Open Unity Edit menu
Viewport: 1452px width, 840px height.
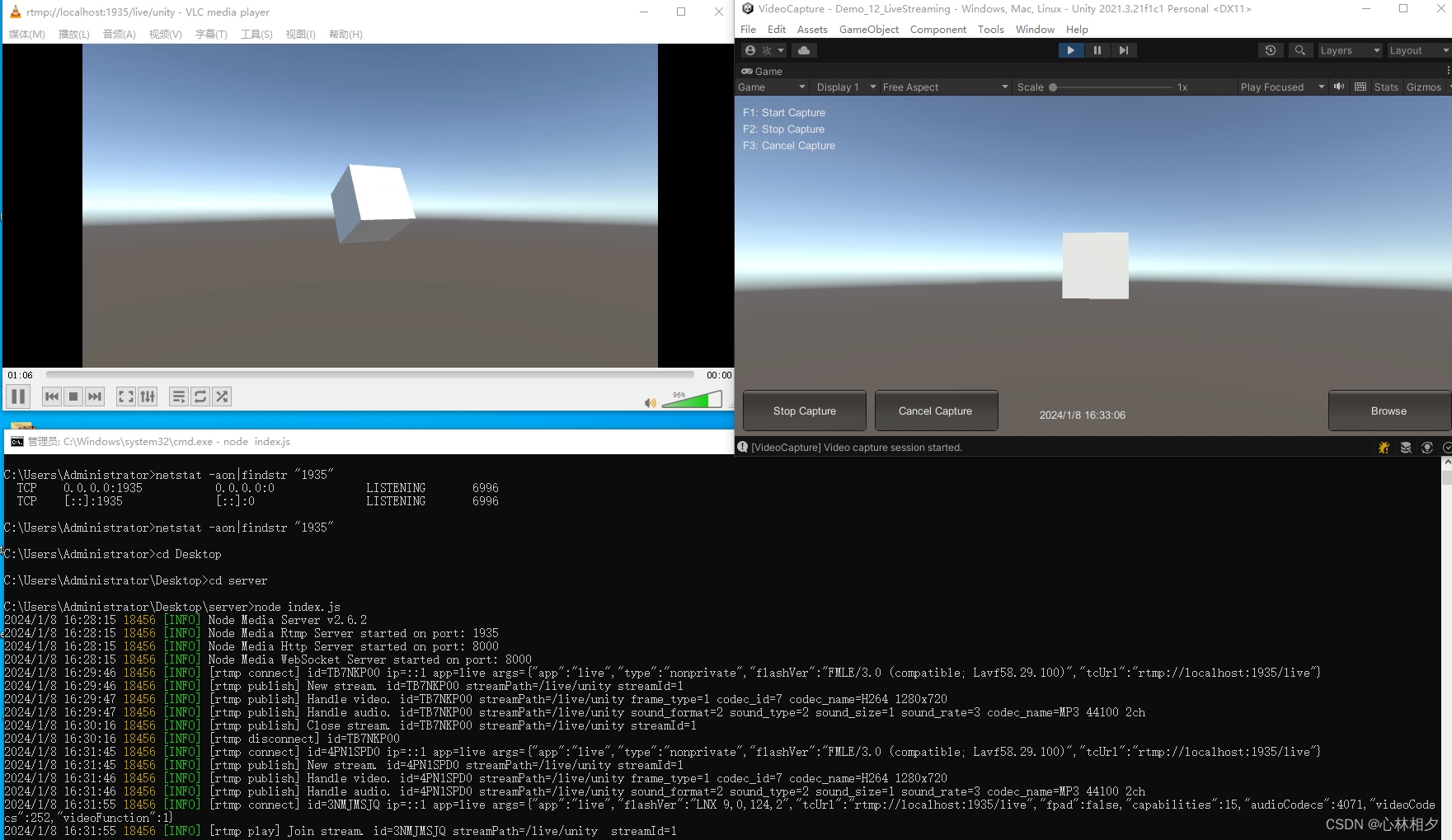click(x=777, y=30)
